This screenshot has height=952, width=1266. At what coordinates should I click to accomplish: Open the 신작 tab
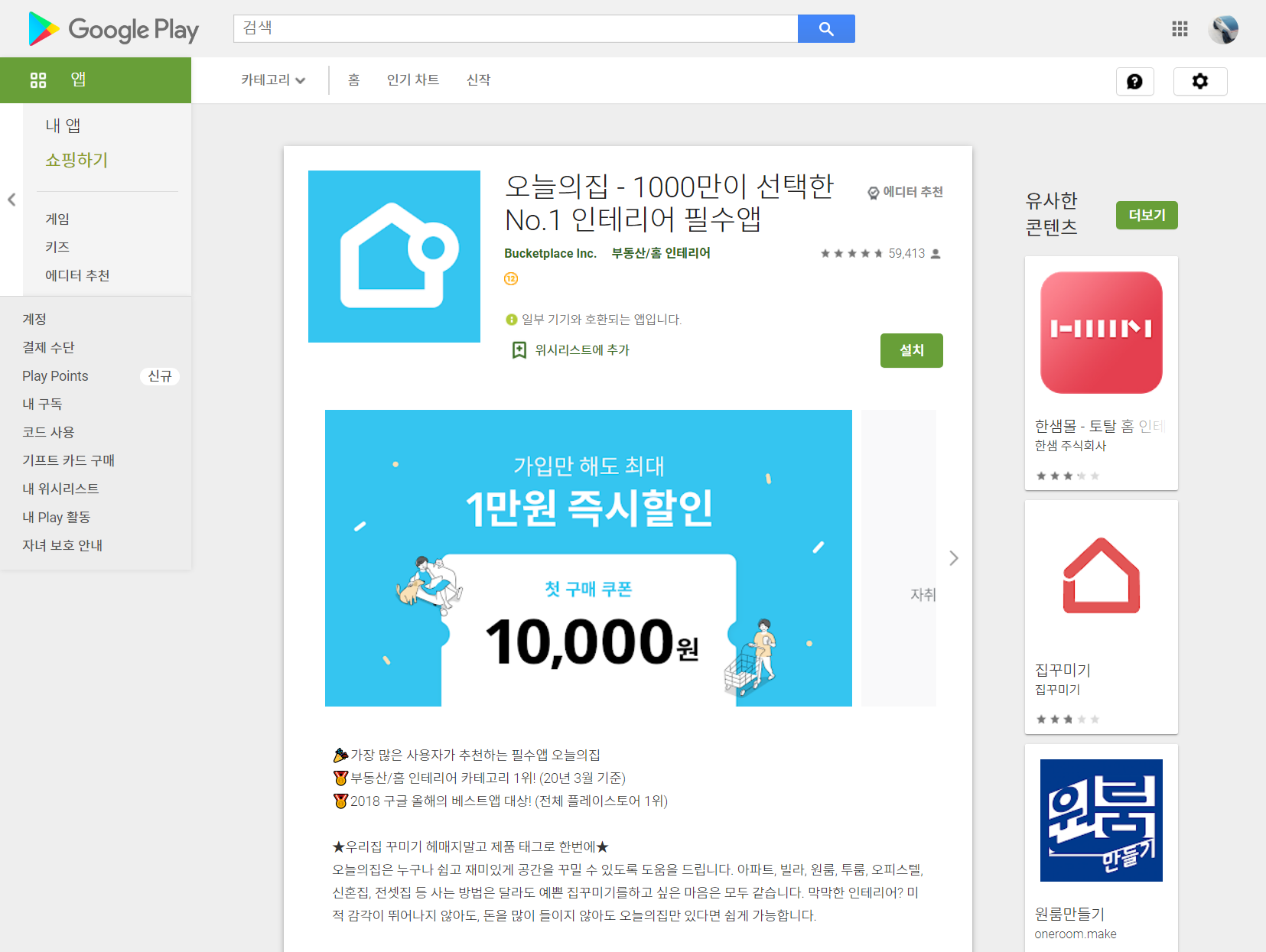pyautogui.click(x=479, y=80)
